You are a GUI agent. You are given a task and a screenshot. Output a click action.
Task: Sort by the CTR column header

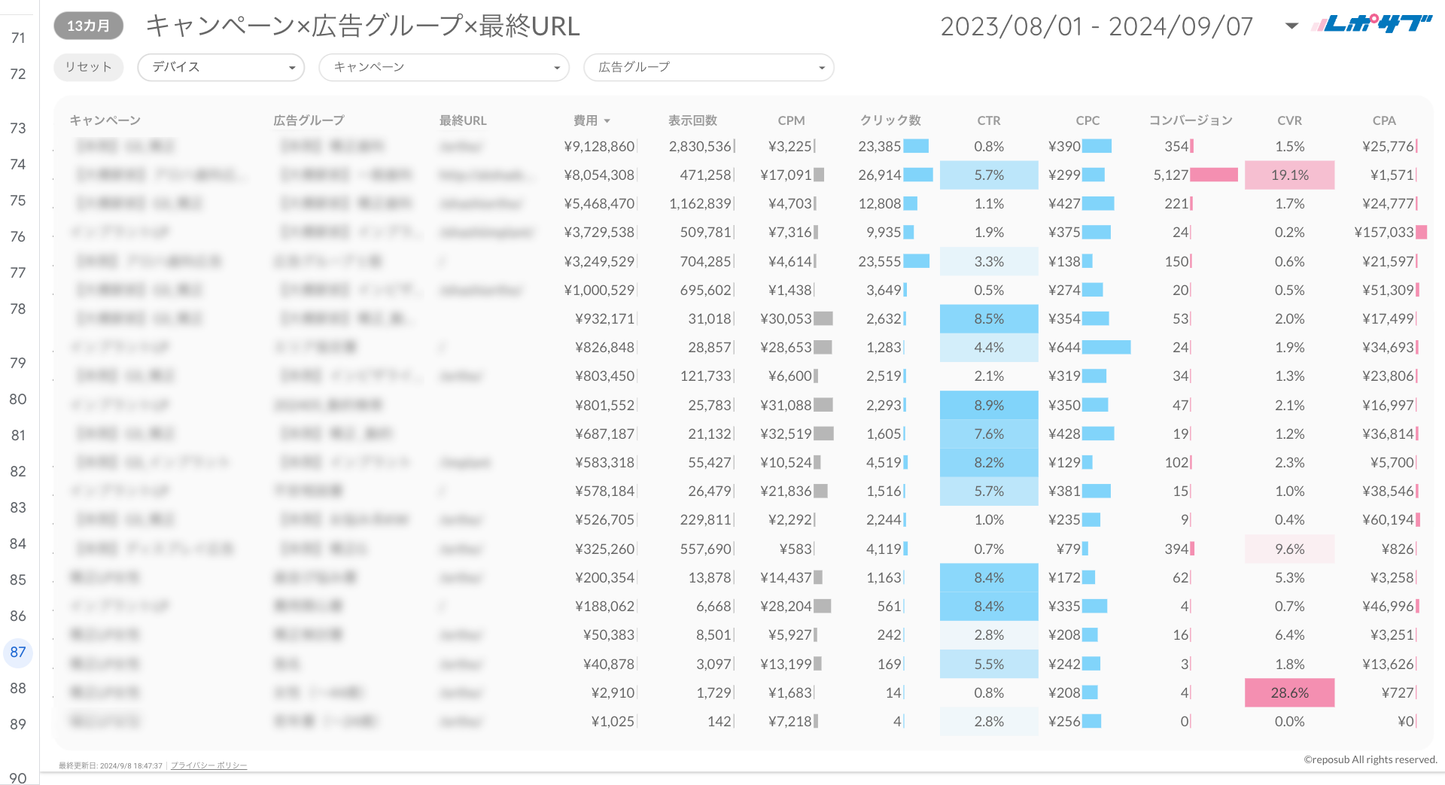988,120
